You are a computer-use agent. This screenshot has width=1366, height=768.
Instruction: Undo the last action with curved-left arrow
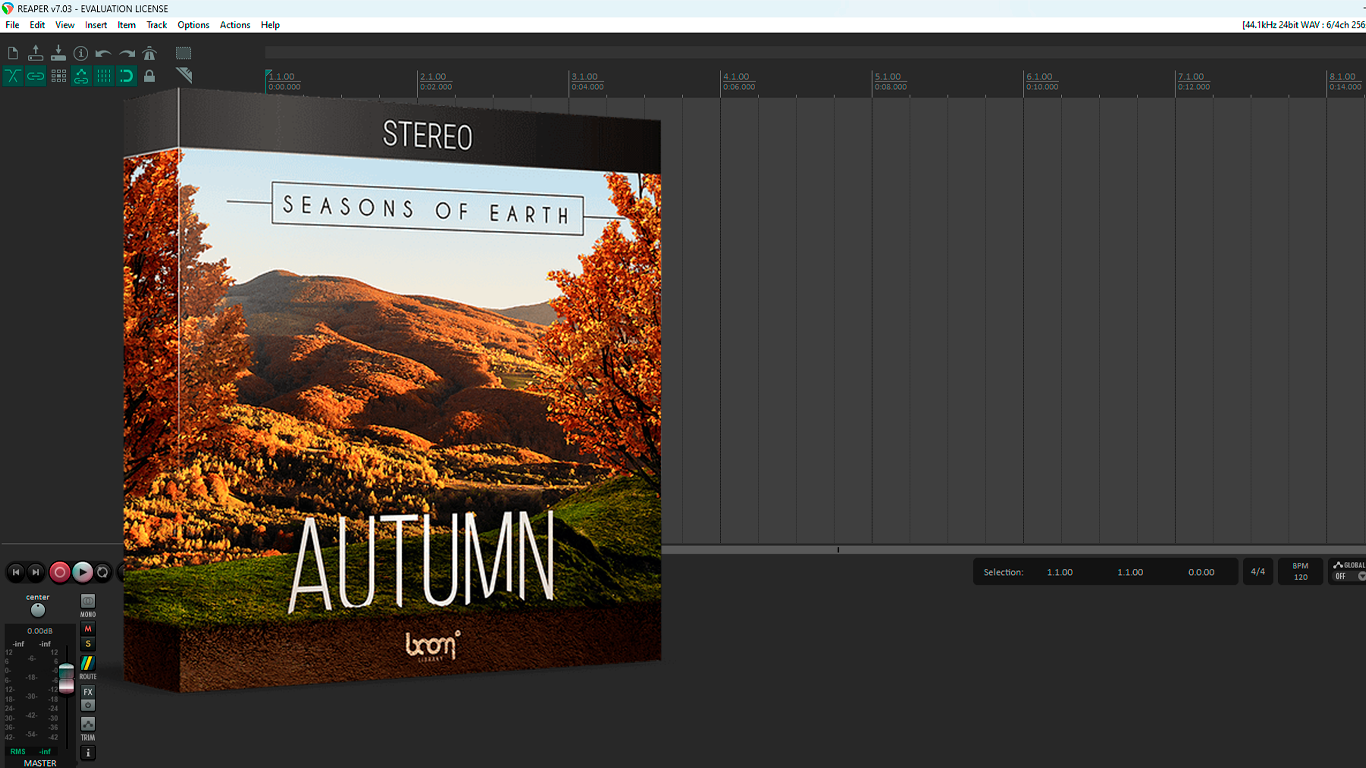[104, 53]
